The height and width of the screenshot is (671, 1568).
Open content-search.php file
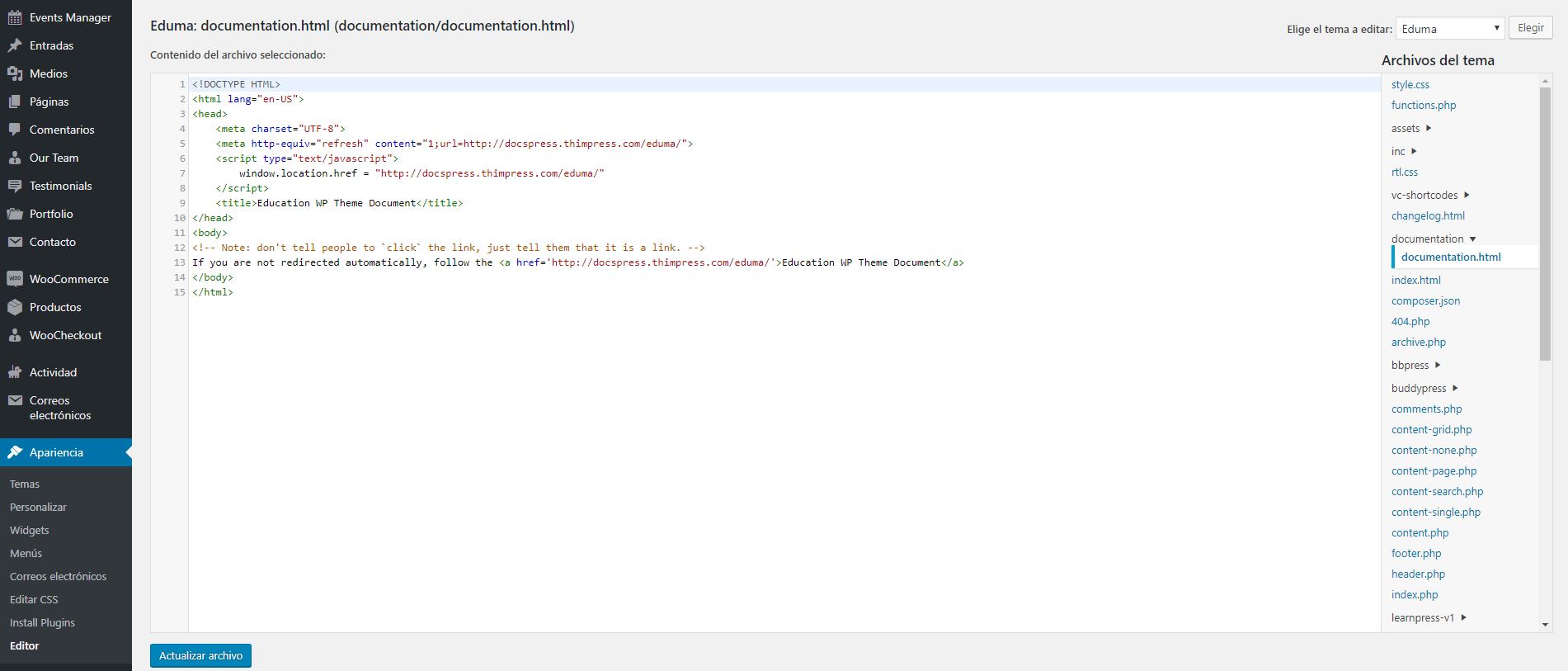(1437, 492)
